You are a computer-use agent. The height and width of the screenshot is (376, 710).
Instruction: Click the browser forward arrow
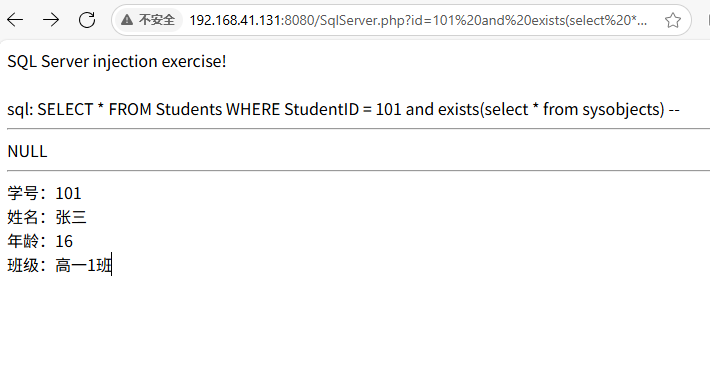coord(51,20)
